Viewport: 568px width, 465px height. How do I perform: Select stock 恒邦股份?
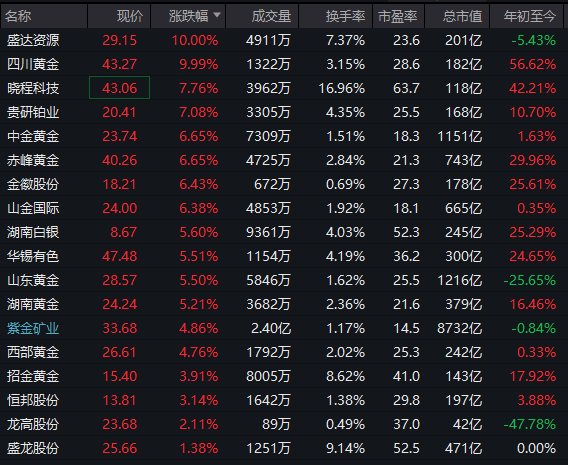click(x=33, y=400)
